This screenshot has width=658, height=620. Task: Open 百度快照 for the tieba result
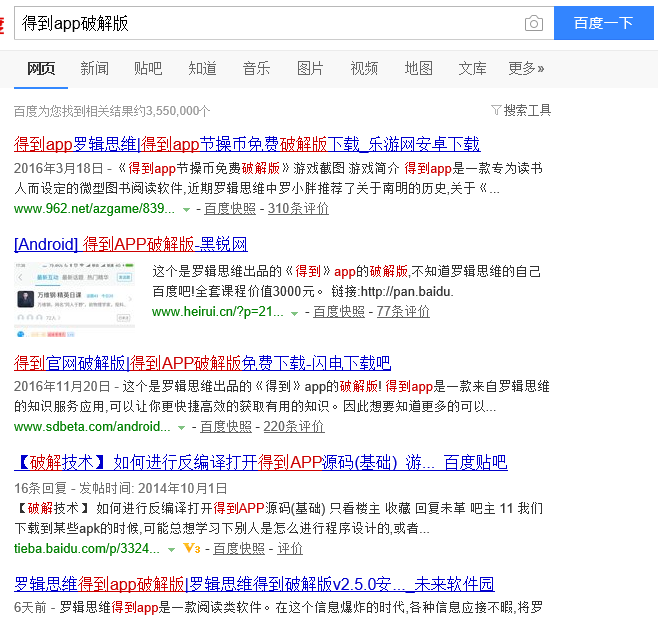[x=239, y=549]
